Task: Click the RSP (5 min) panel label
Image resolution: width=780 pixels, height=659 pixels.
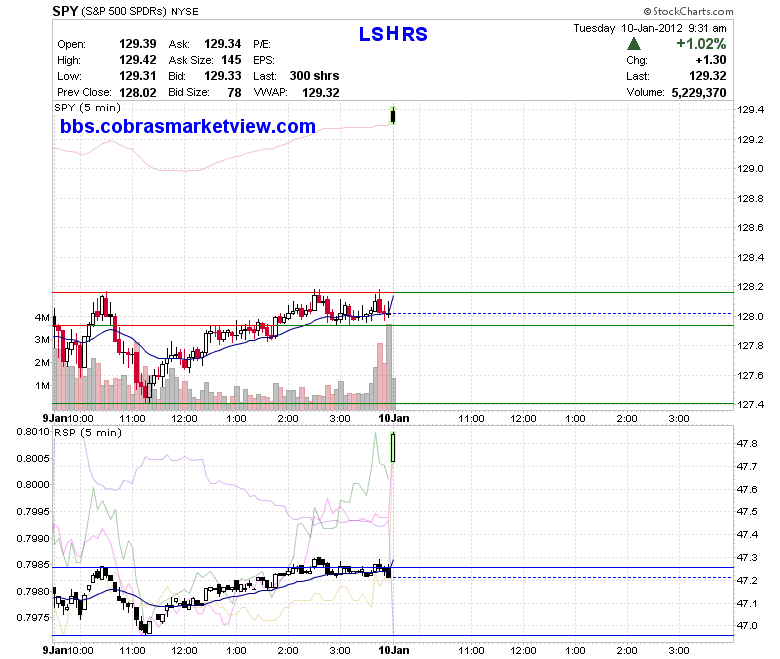Action: [88, 433]
